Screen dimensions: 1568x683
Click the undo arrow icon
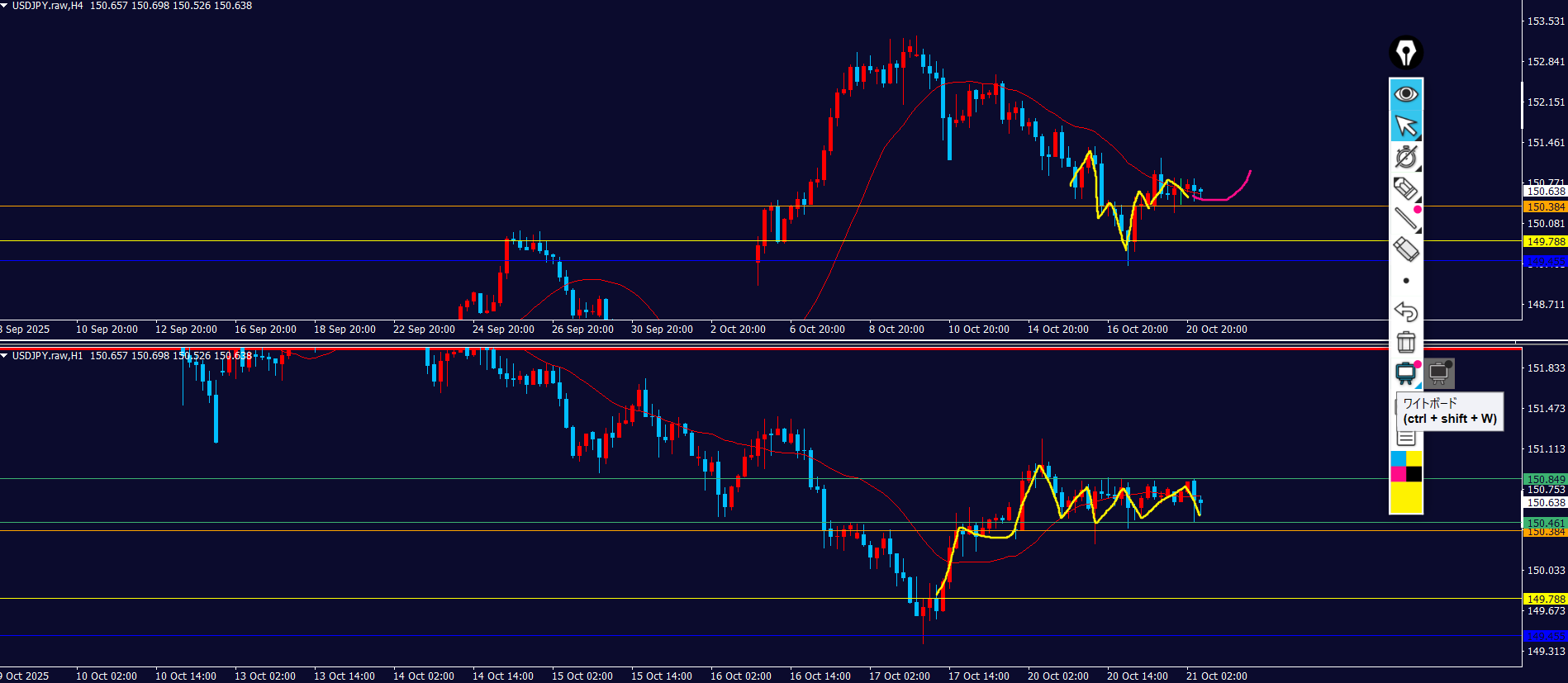pos(1405,311)
